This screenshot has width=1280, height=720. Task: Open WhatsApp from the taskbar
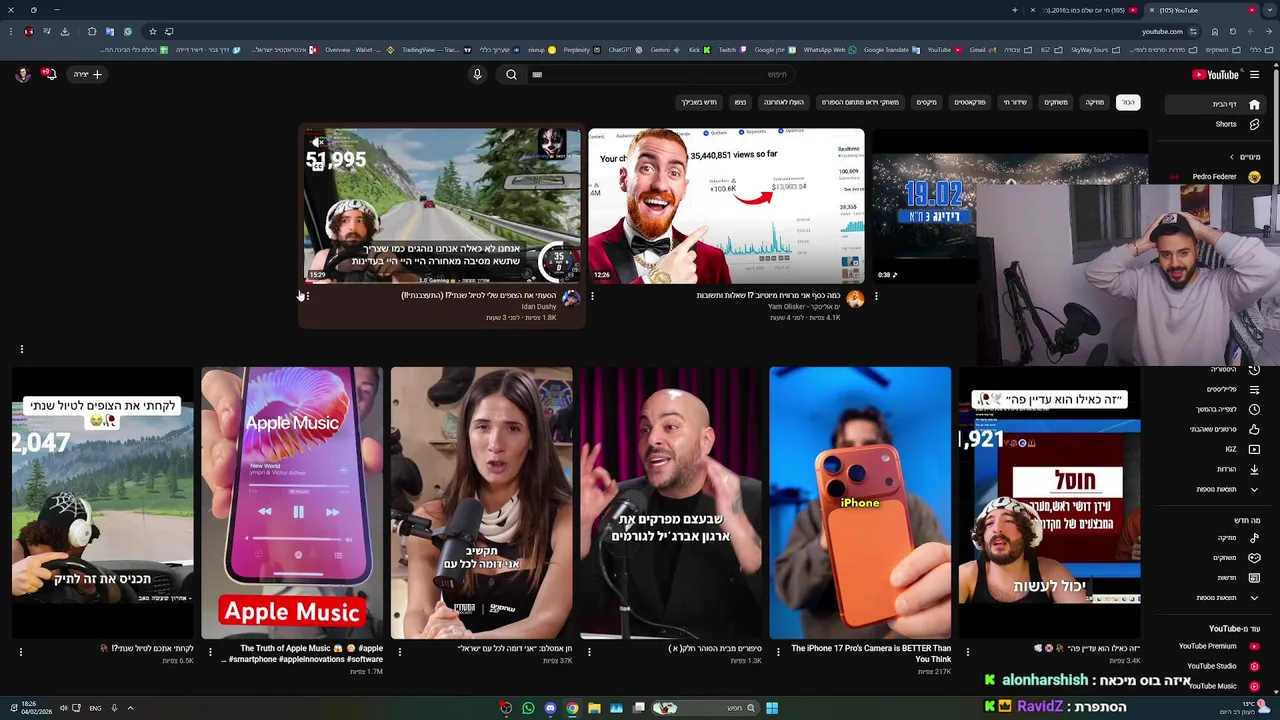pyautogui.click(x=528, y=708)
